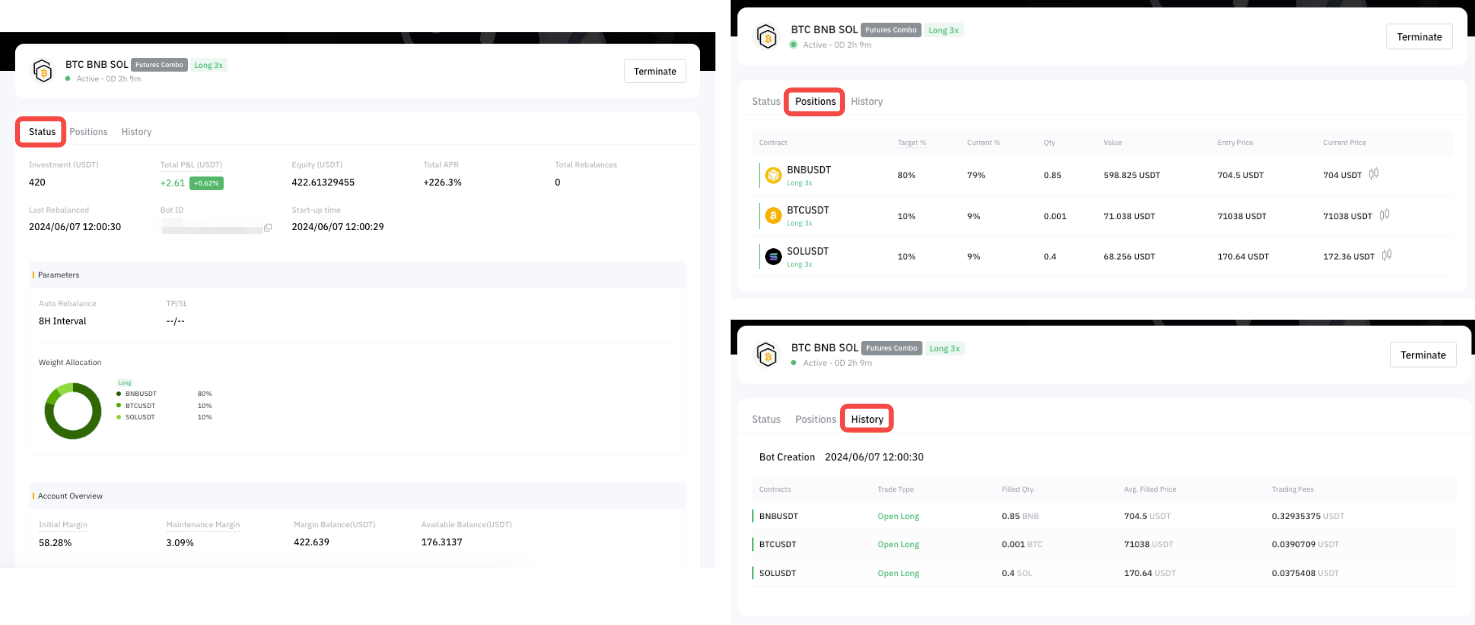Click the Target % column header
Image resolution: width=1475 pixels, height=625 pixels.
(x=911, y=143)
